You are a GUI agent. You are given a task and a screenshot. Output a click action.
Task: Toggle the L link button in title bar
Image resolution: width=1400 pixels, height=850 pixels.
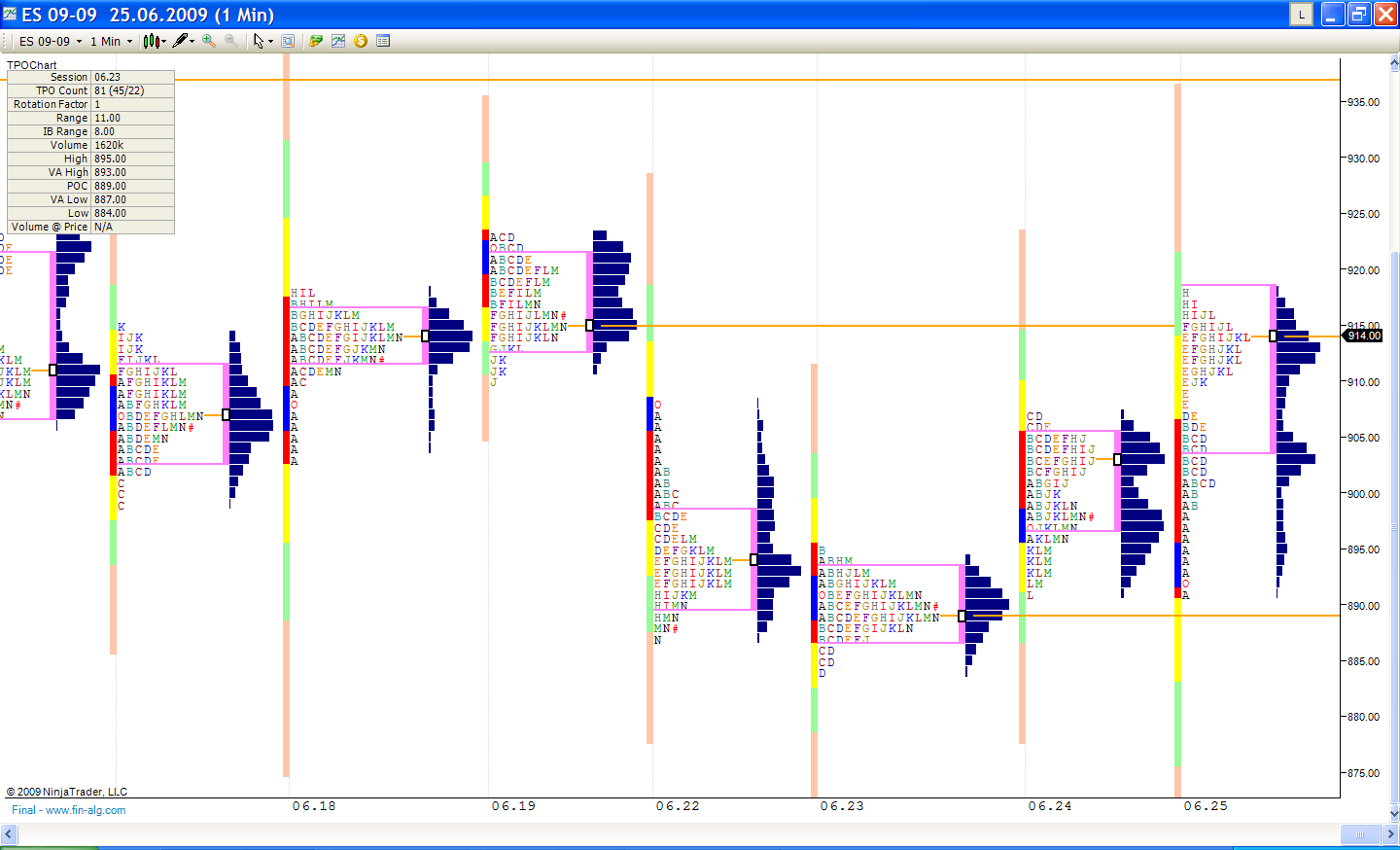tap(1301, 14)
